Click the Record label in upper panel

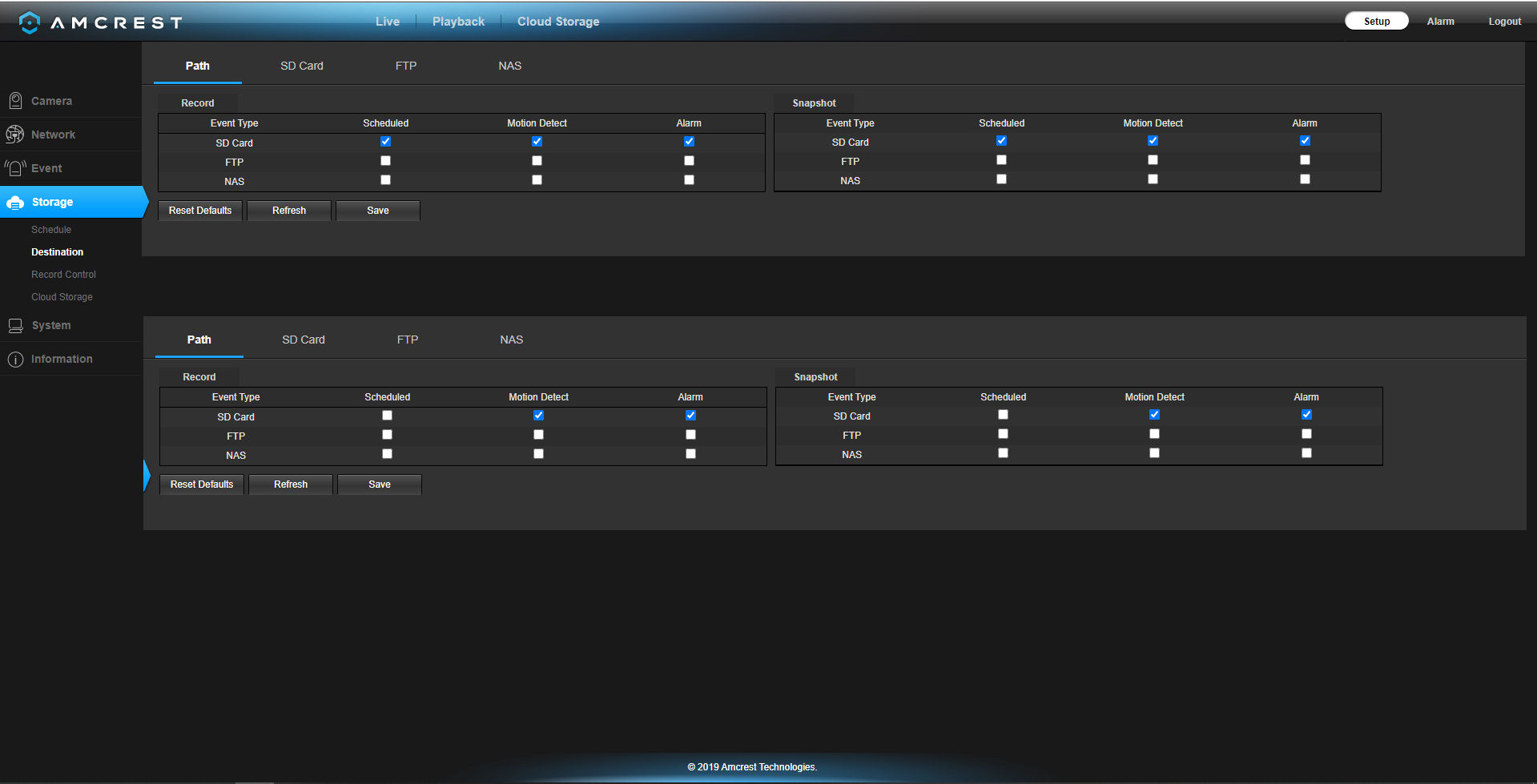[198, 103]
